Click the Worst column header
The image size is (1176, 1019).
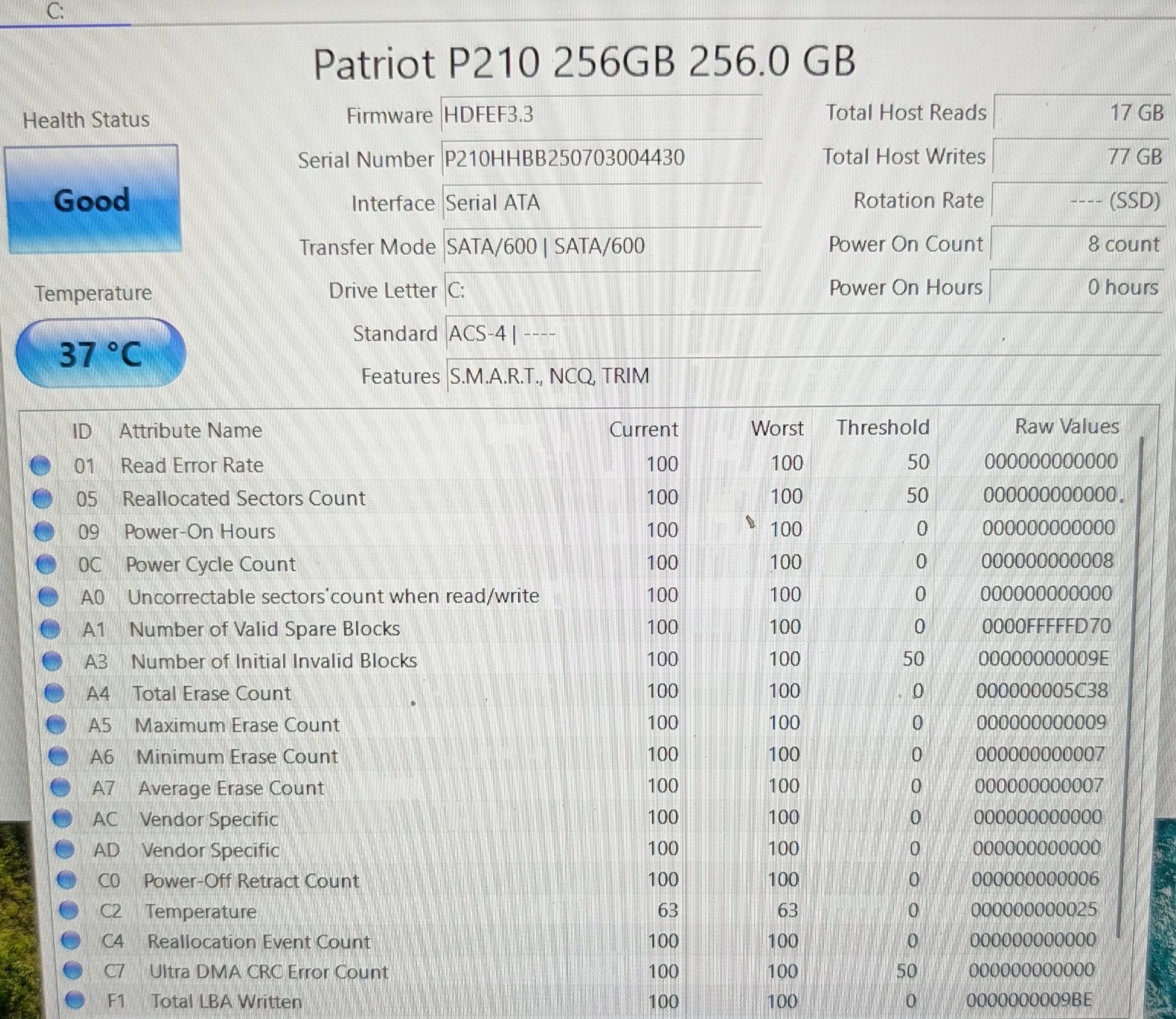tap(777, 428)
